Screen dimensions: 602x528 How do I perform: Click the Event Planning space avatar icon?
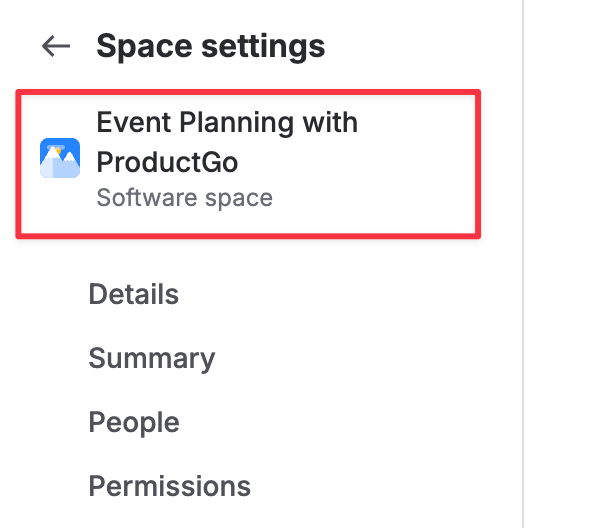pyautogui.click(x=60, y=159)
